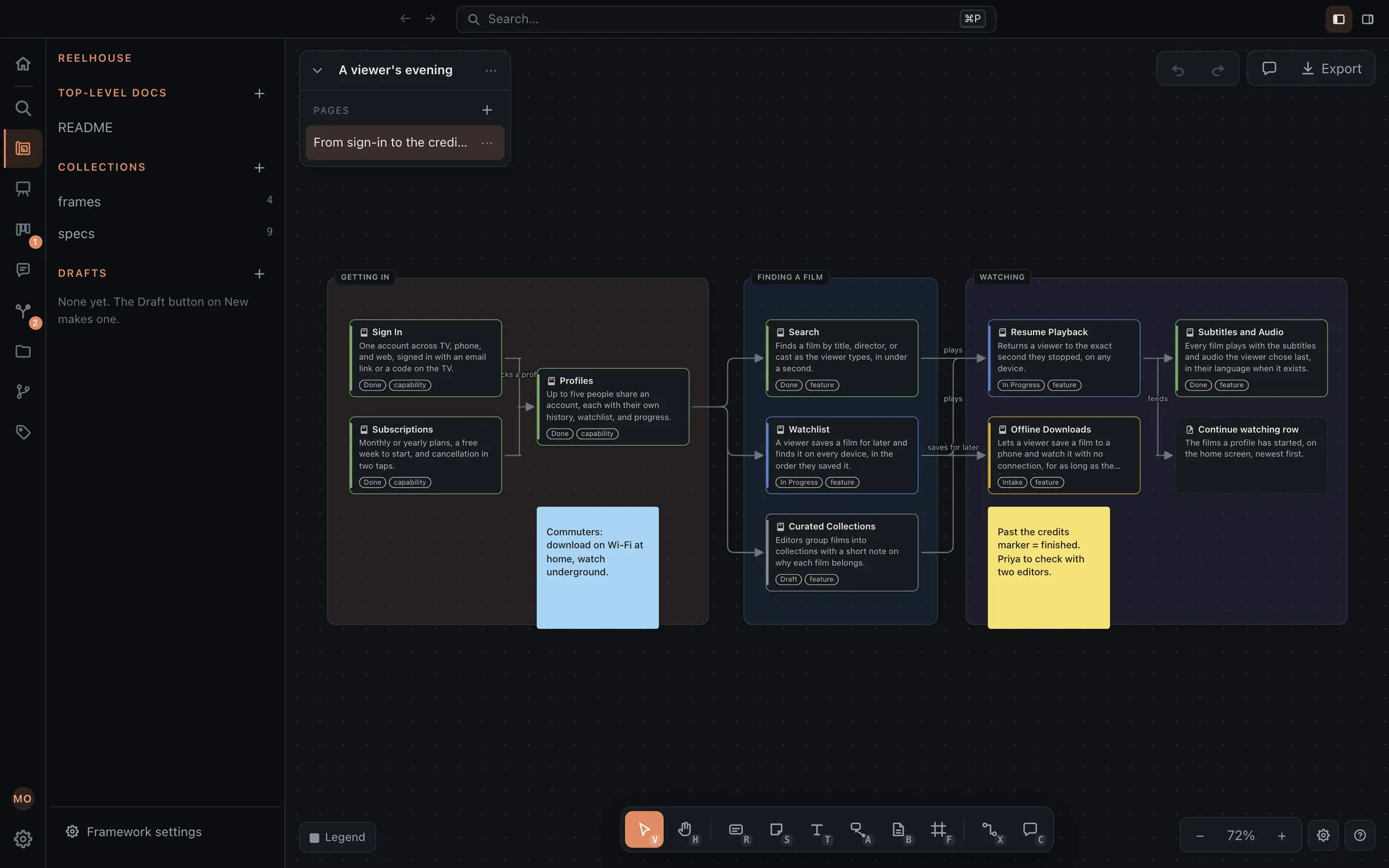Screen dimensions: 1389x868
Task: Click In Progress tag on Resume Playback
Action: tap(1021, 385)
